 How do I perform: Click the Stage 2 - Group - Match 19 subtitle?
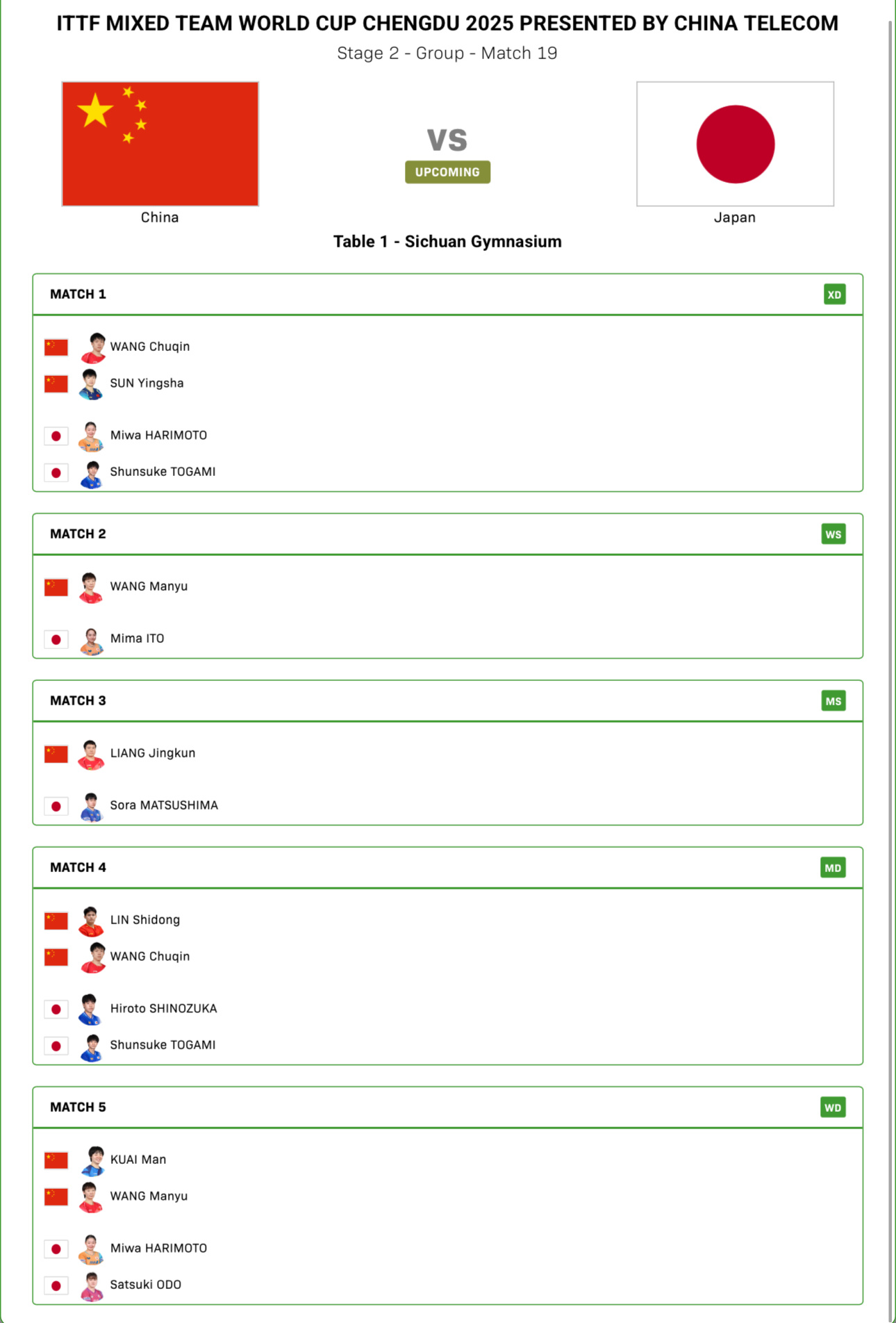[447, 54]
